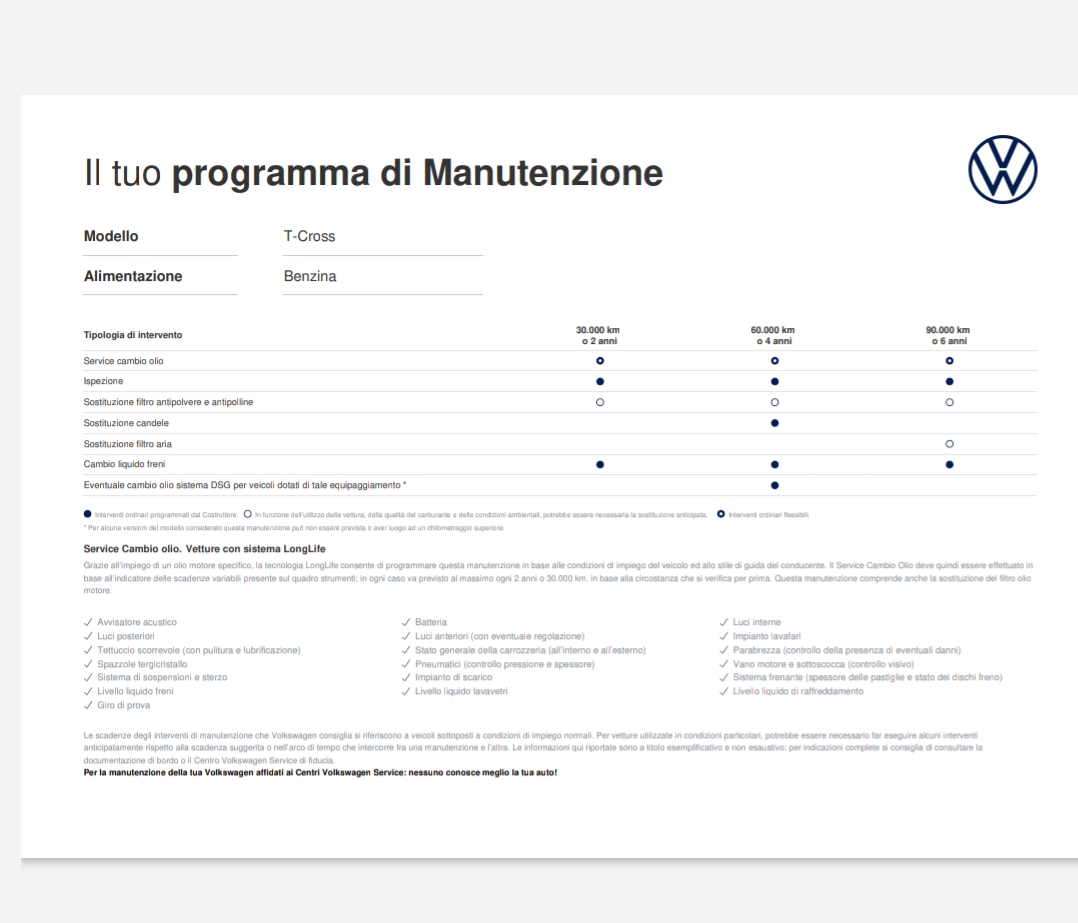Viewport: 1078px width, 923px height.
Task: Click the 'Tipologia di intervento' column header
Action: tap(133, 335)
